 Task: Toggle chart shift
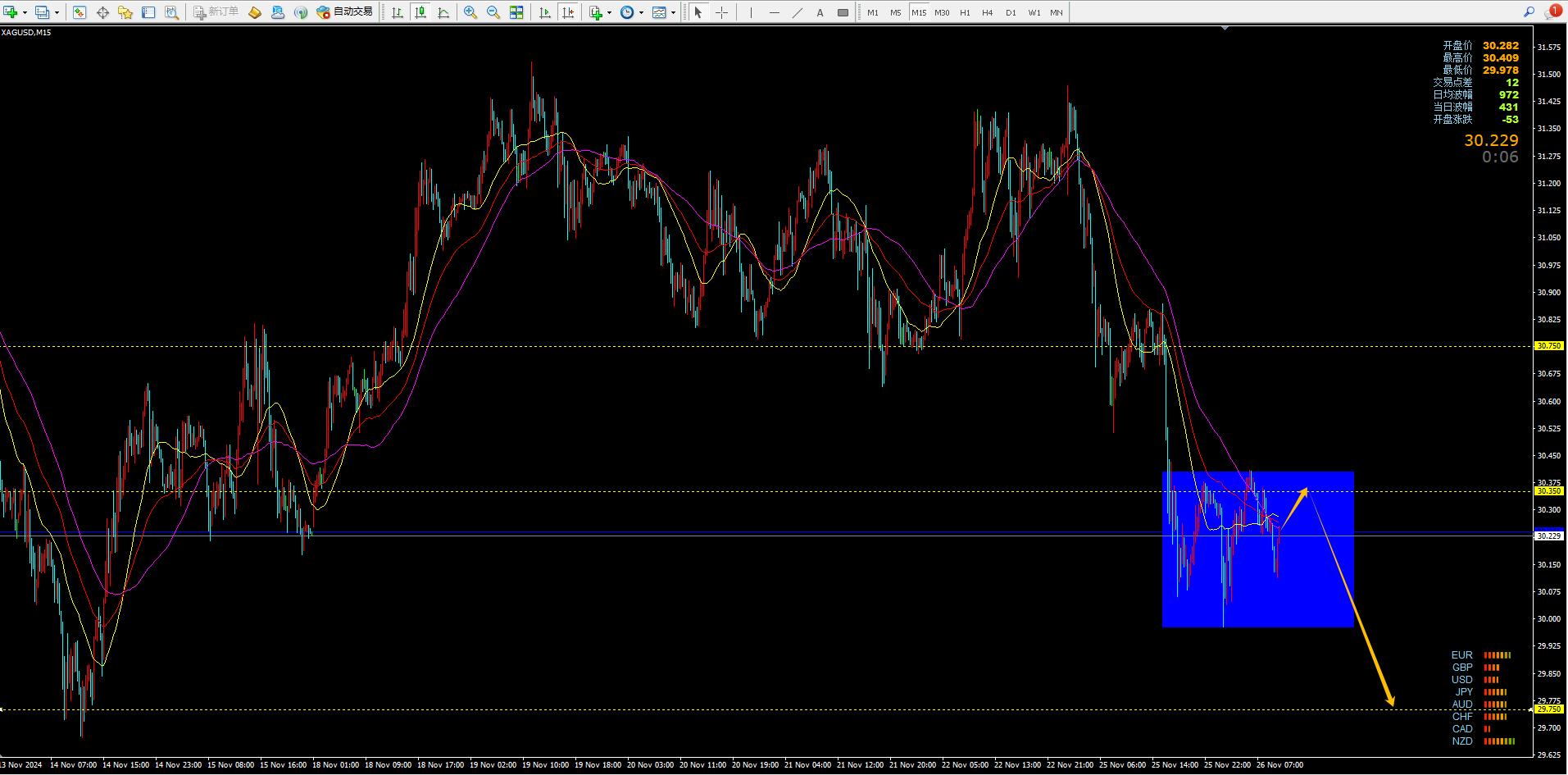tap(568, 12)
